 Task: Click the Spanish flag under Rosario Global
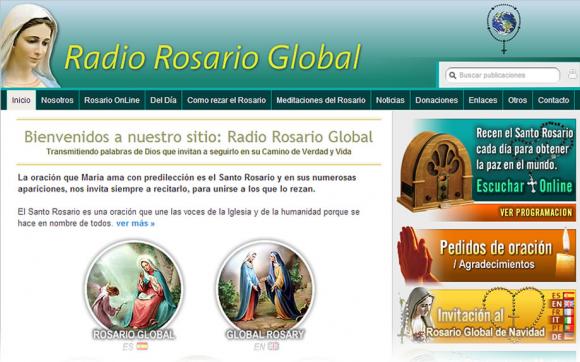pos(142,346)
